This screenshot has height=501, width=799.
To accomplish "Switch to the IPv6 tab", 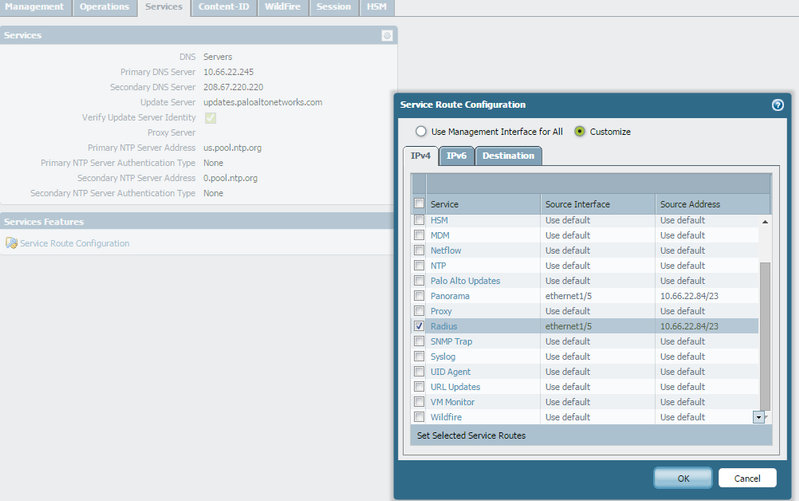I will [x=456, y=156].
